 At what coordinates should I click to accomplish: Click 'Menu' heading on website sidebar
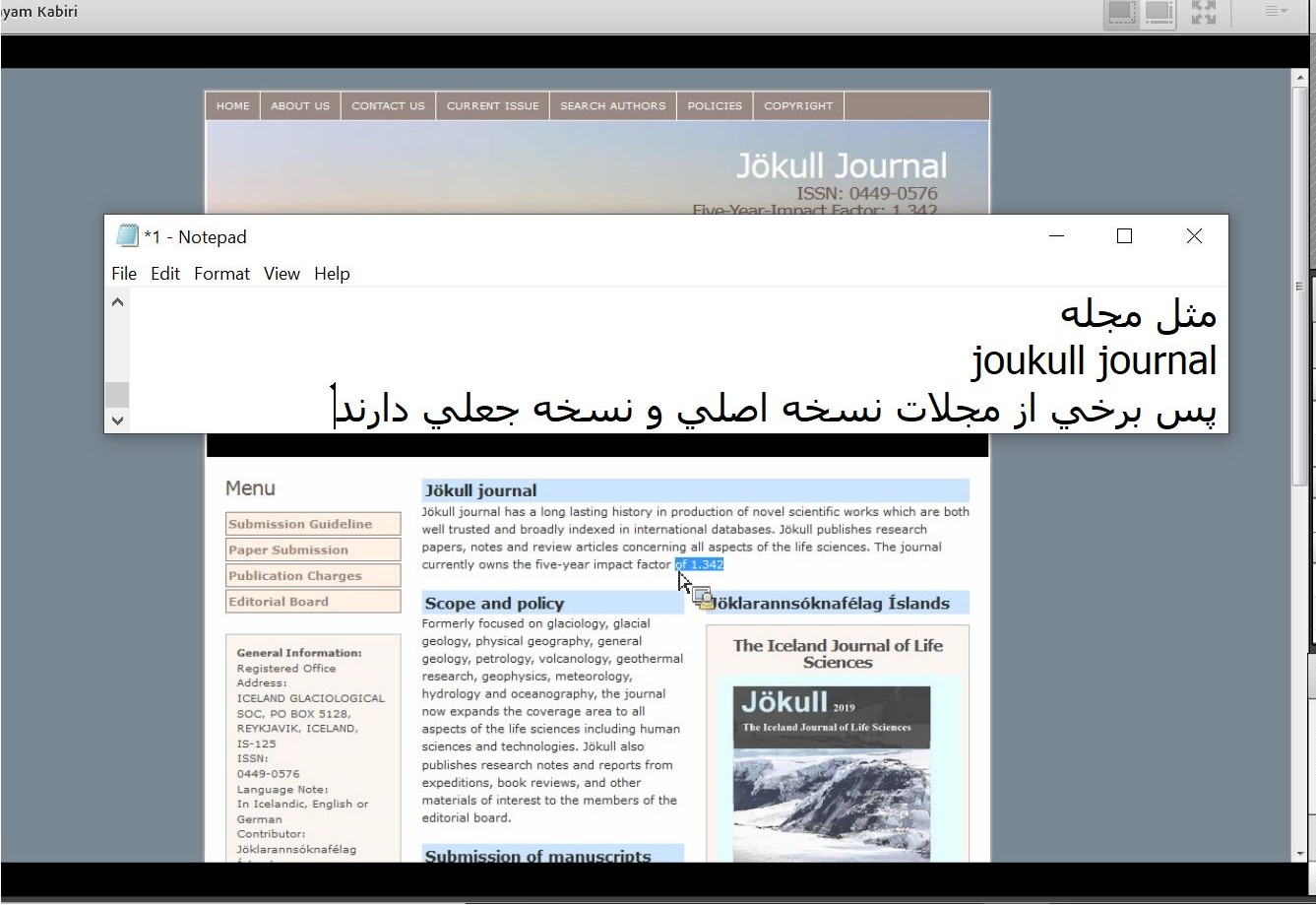pyautogui.click(x=250, y=488)
